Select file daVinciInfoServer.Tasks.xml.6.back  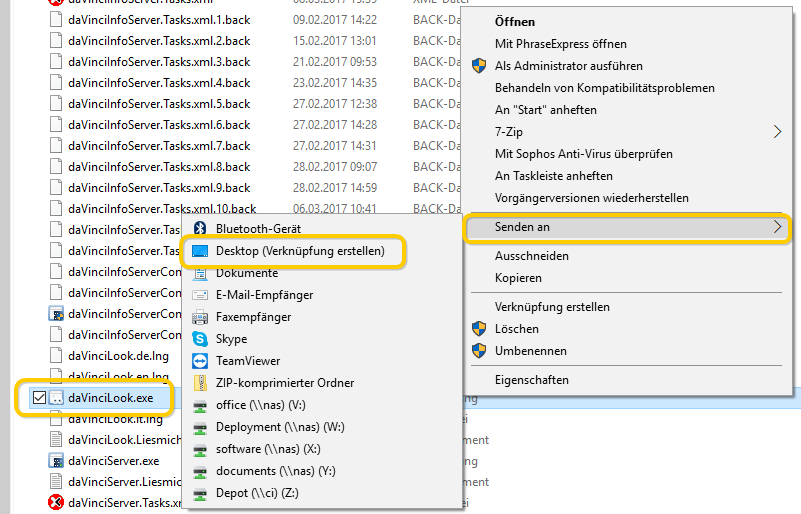point(159,125)
